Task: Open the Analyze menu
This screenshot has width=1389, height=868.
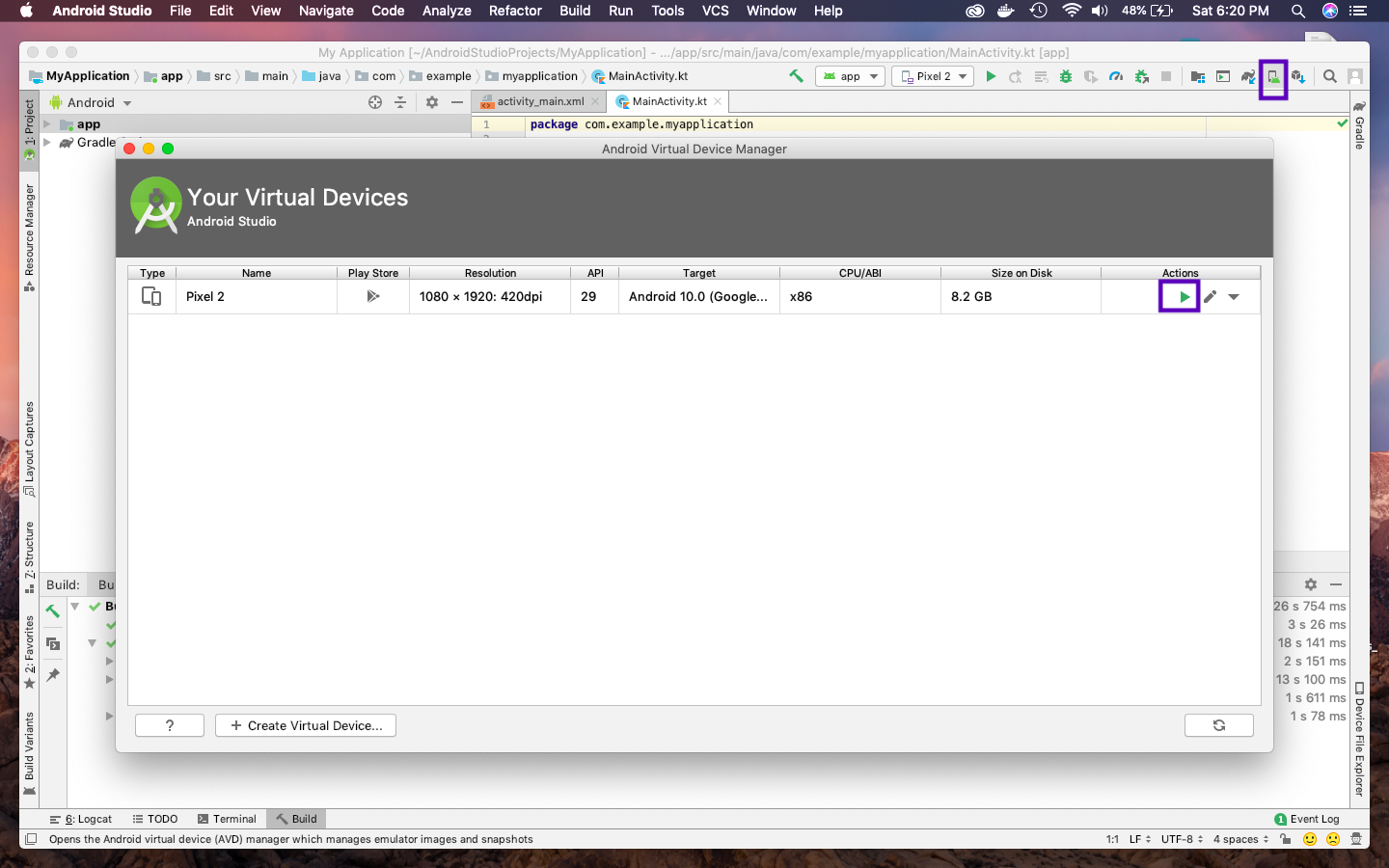Action: (x=447, y=11)
